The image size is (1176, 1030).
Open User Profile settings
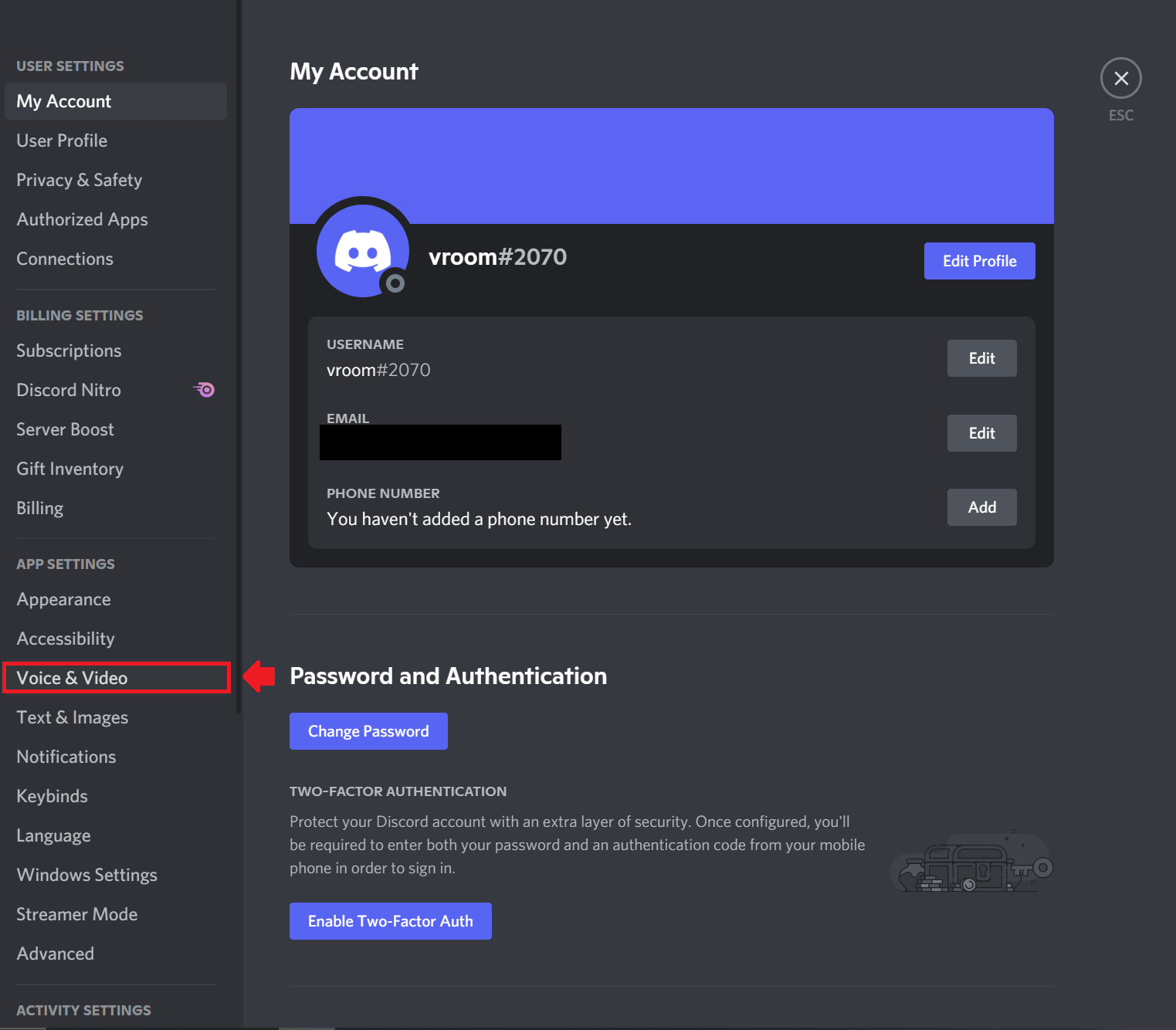[116, 141]
